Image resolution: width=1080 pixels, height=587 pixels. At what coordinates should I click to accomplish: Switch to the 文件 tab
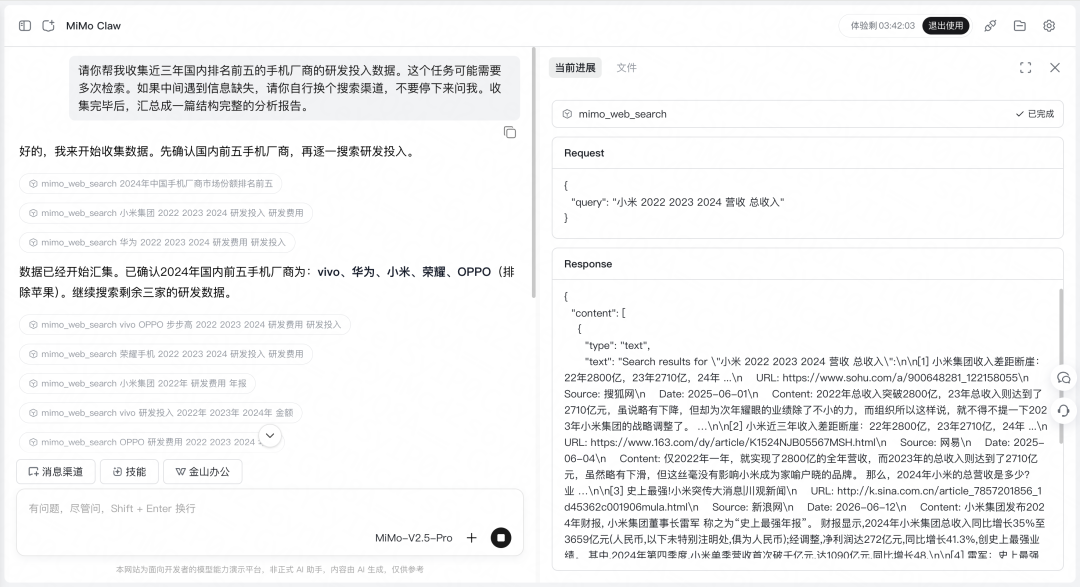(x=626, y=68)
